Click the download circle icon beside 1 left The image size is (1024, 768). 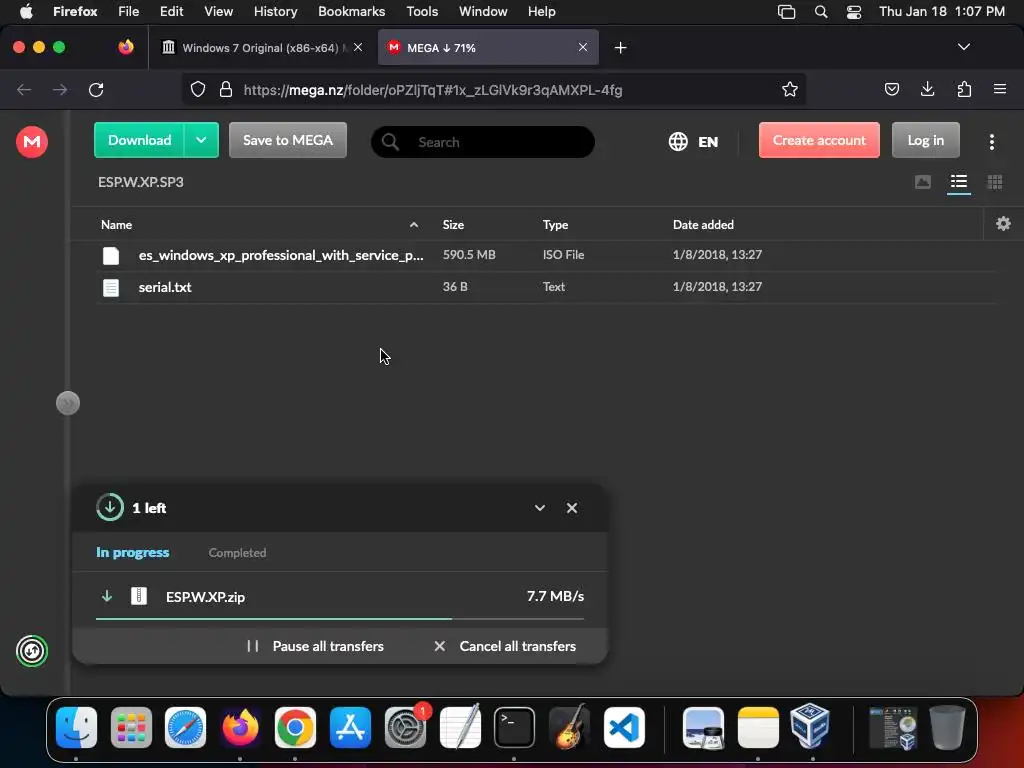(x=110, y=507)
